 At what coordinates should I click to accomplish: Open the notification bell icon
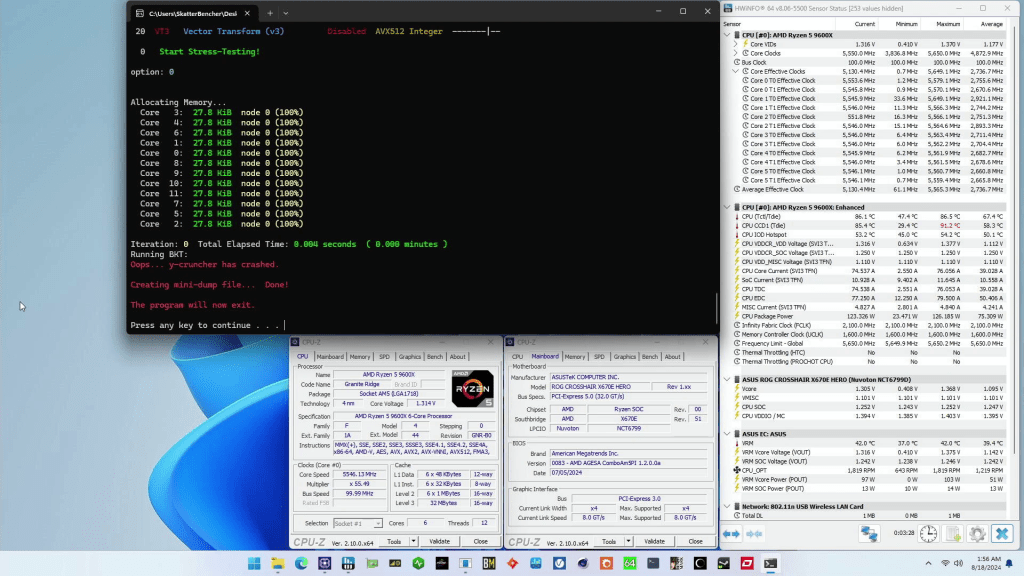[x=1009, y=563]
